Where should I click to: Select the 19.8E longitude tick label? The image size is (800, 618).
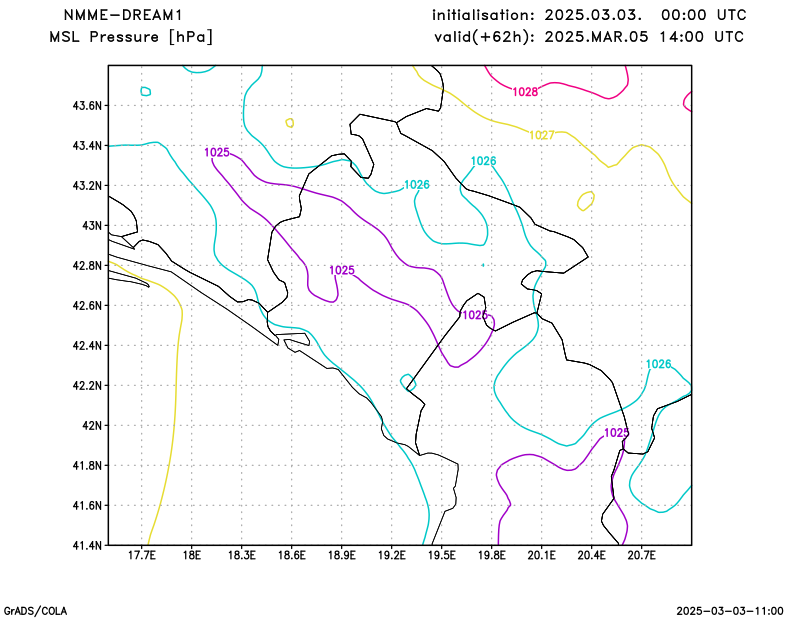492,555
